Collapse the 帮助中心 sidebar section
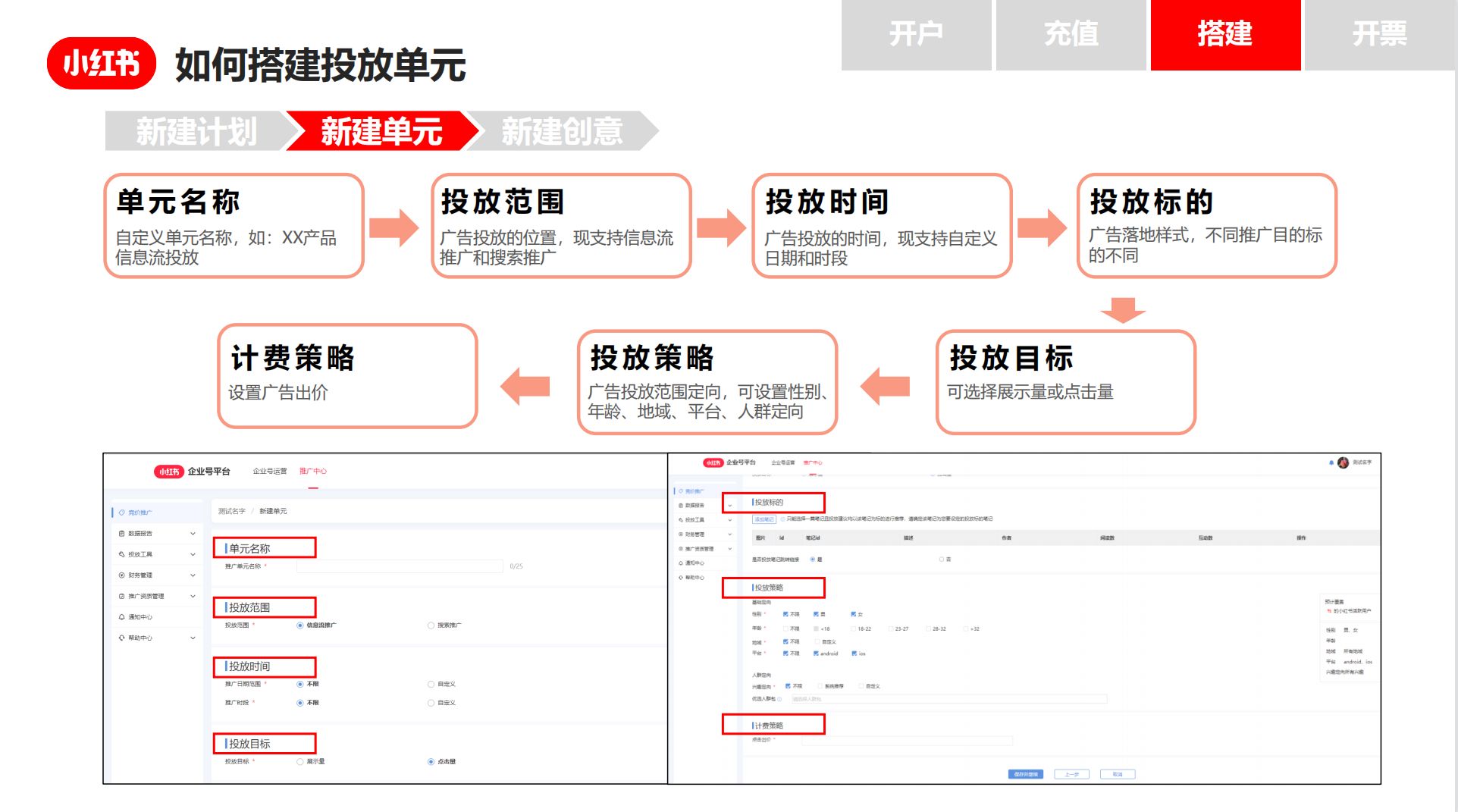The height and width of the screenshot is (812, 1458). (193, 638)
